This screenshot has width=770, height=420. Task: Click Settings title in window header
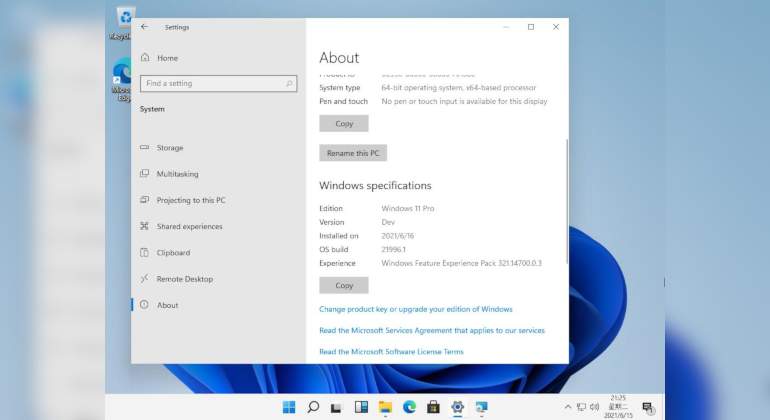177,27
